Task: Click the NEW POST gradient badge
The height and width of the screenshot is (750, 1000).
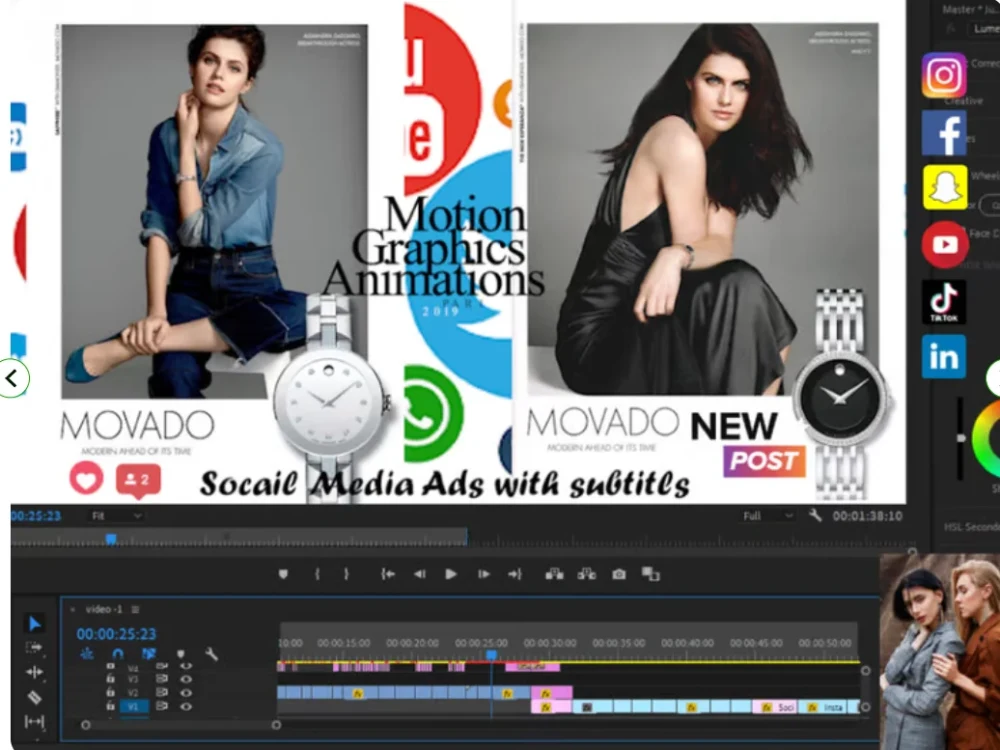Action: (x=764, y=460)
